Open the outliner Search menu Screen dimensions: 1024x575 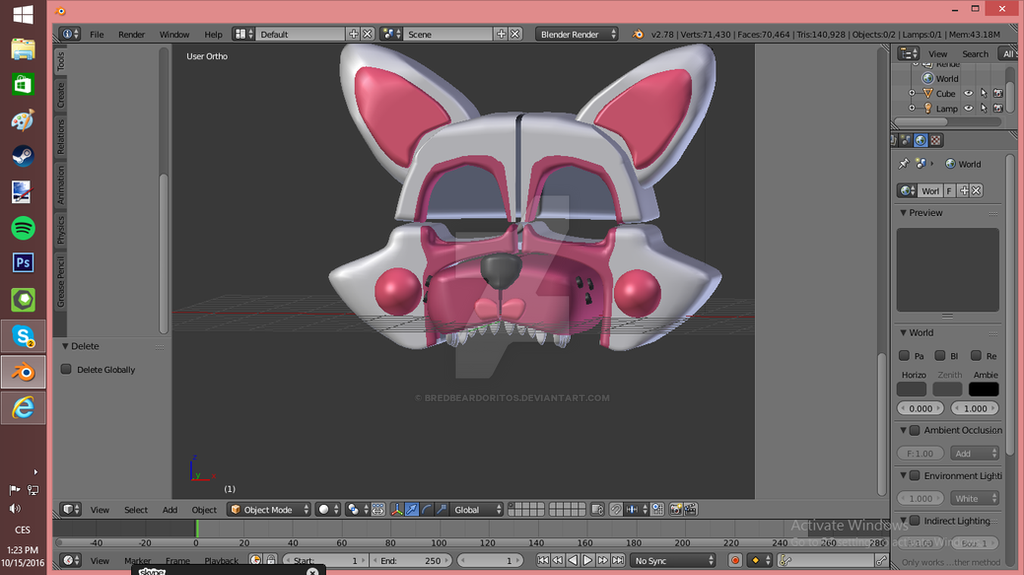click(975, 54)
